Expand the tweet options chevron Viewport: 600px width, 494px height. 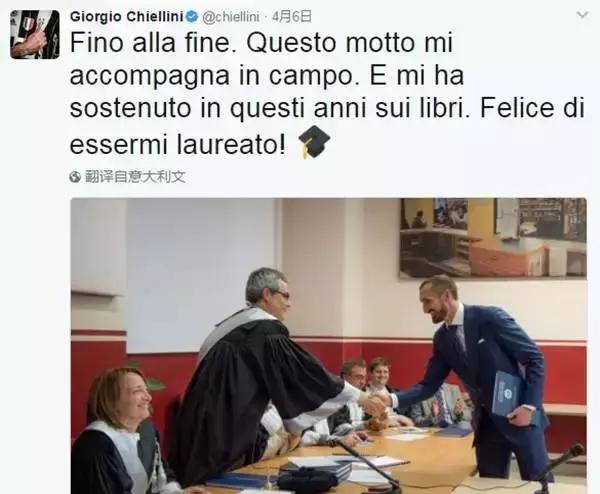tap(582, 15)
